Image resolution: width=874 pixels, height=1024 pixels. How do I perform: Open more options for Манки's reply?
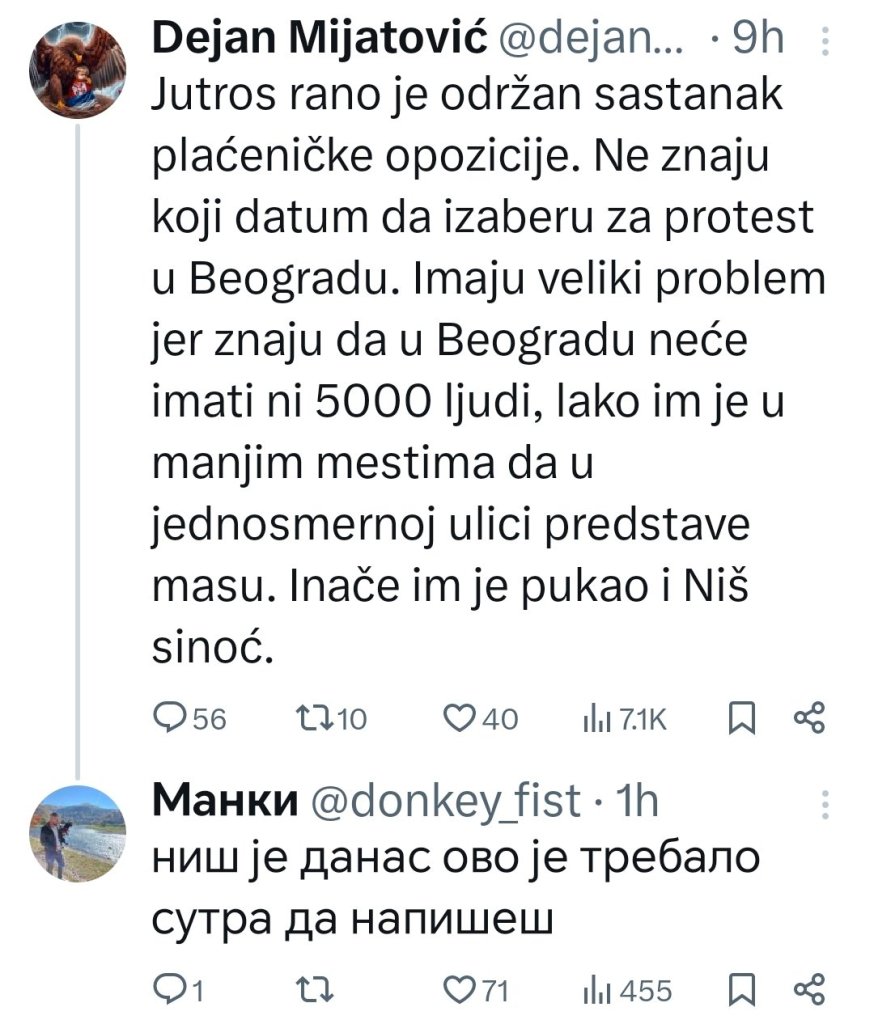pyautogui.click(x=824, y=802)
